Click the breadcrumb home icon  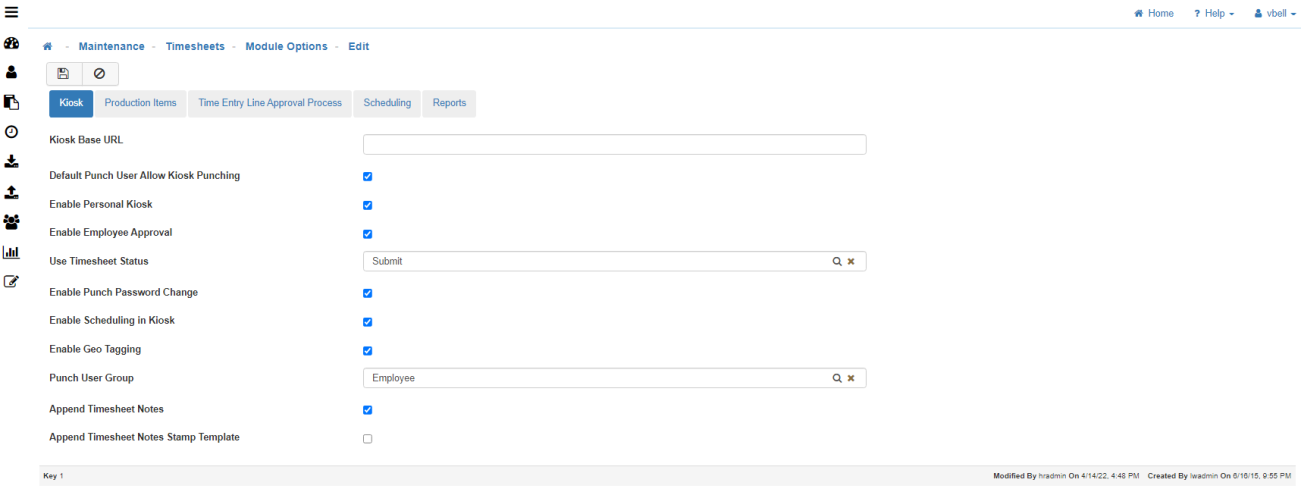(47, 47)
